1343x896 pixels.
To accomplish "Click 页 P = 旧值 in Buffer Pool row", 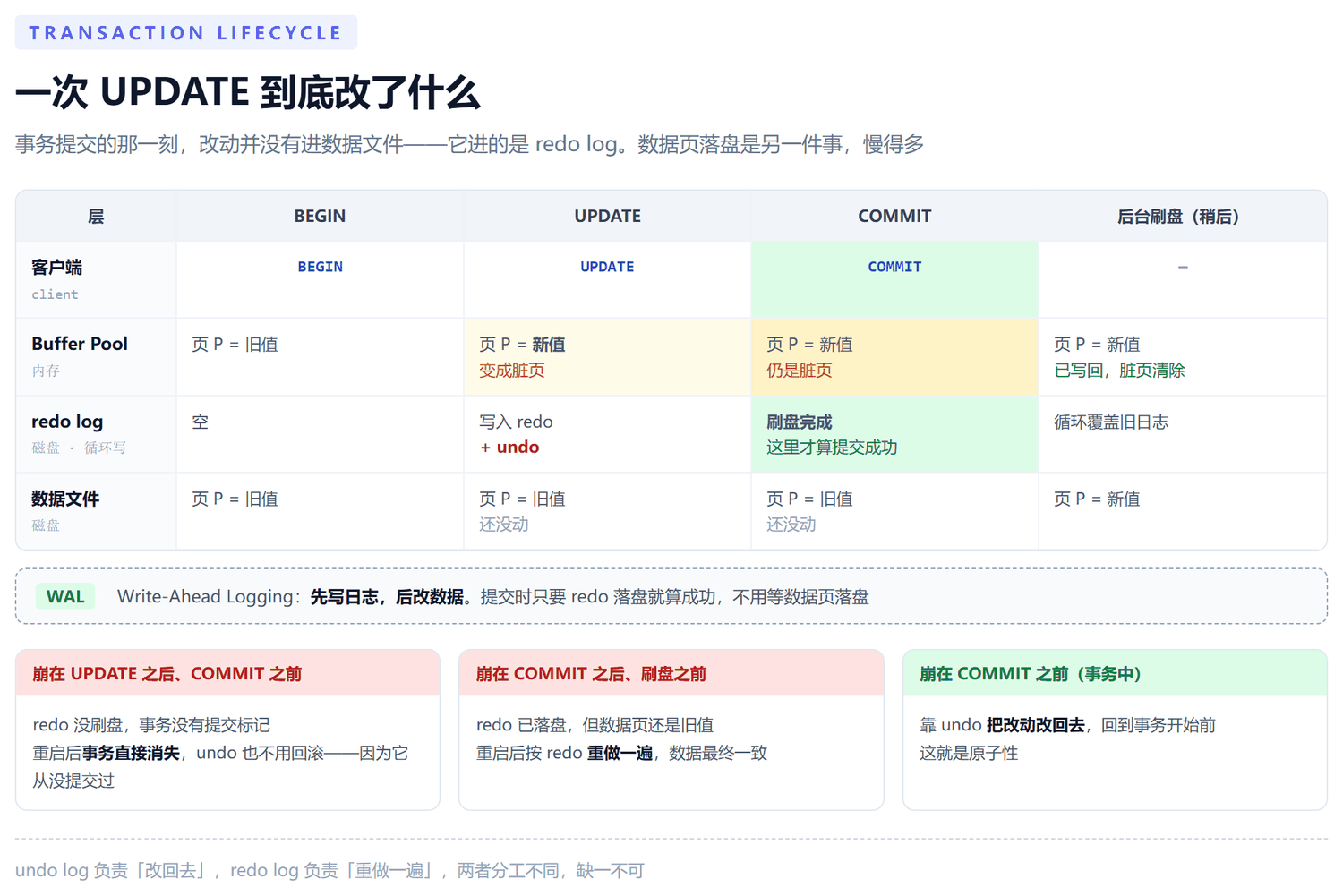I will pyautogui.click(x=235, y=345).
